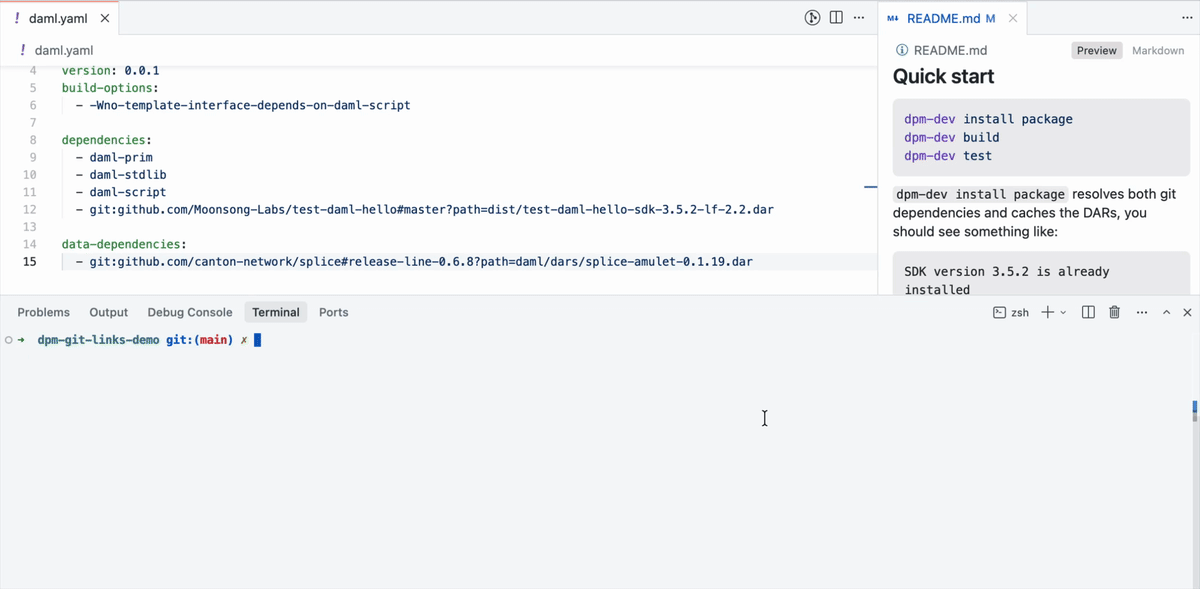The width and height of the screenshot is (1200, 589).
Task: Select the README.md editor tab
Action: click(x=953, y=18)
